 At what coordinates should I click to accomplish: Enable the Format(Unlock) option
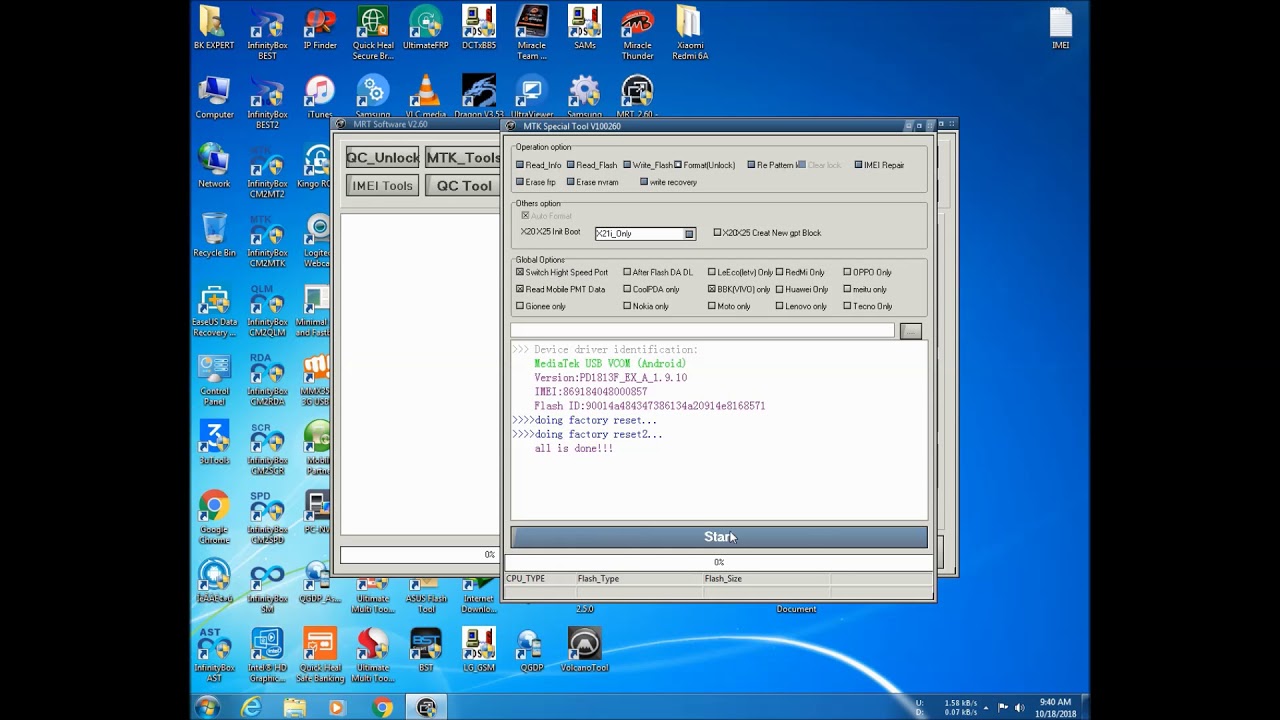[x=678, y=165]
